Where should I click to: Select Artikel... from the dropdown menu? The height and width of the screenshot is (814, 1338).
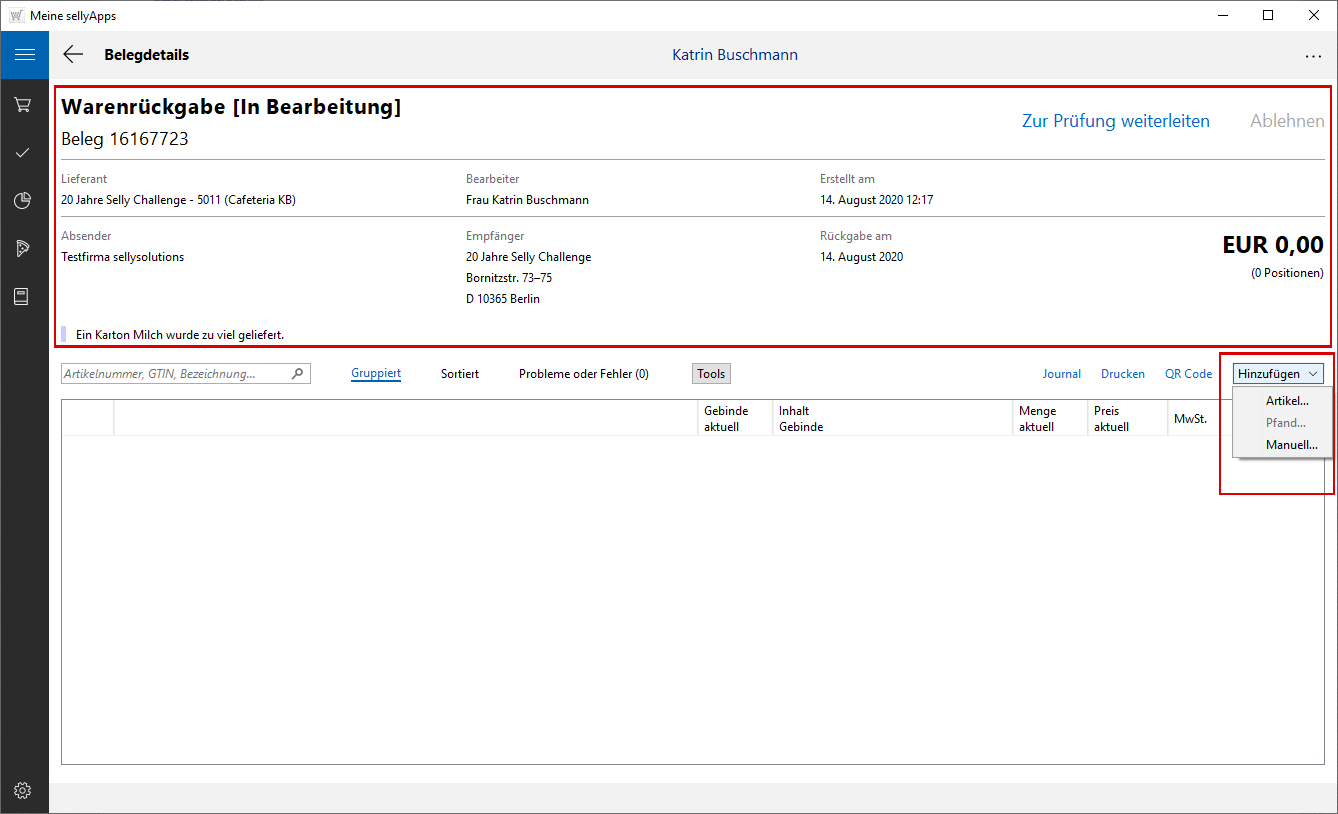(x=1287, y=401)
